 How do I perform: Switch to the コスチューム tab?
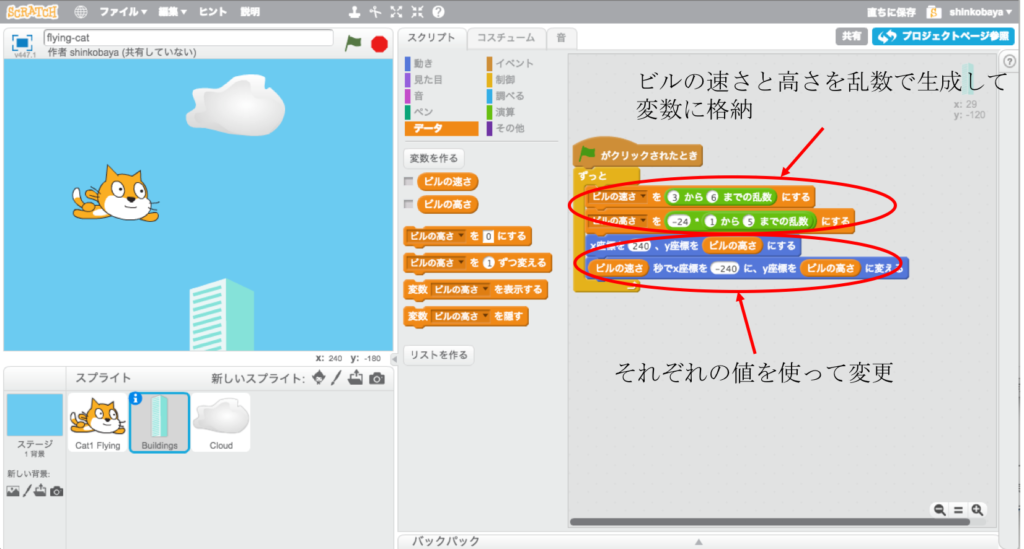point(505,38)
